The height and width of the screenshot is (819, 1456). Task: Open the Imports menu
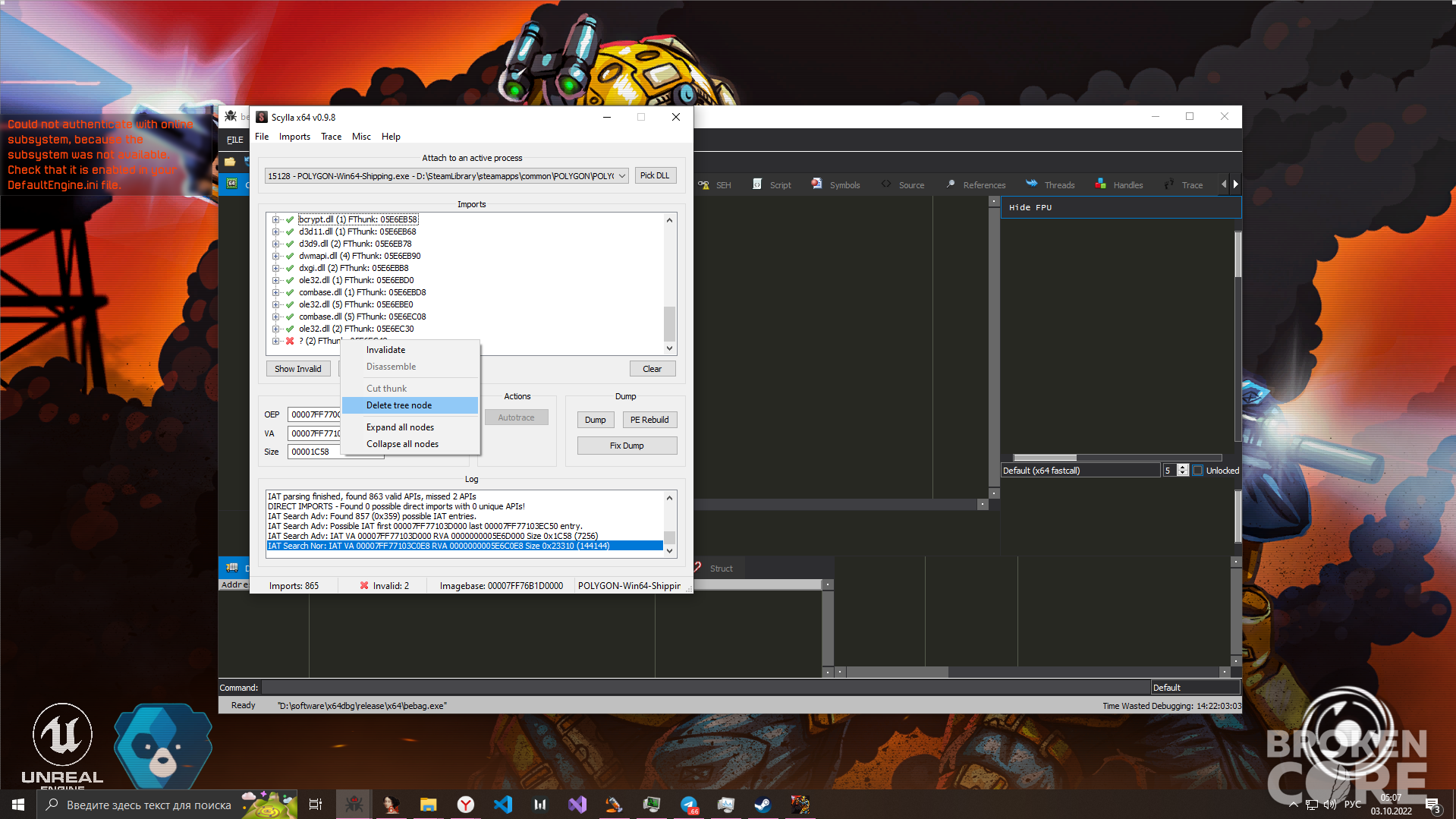[x=294, y=137]
